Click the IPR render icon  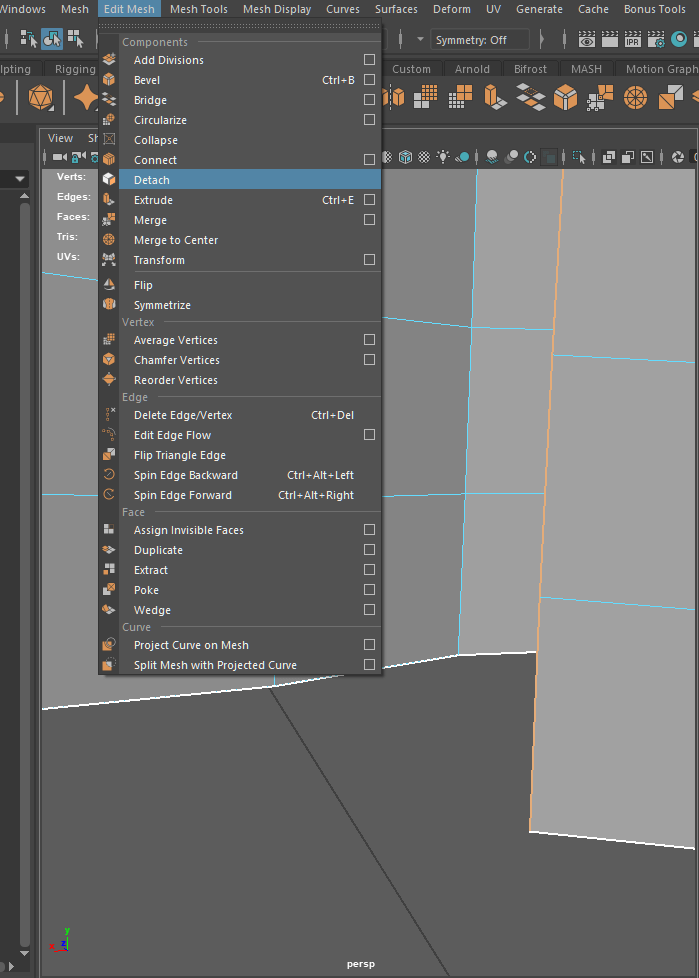(x=633, y=39)
